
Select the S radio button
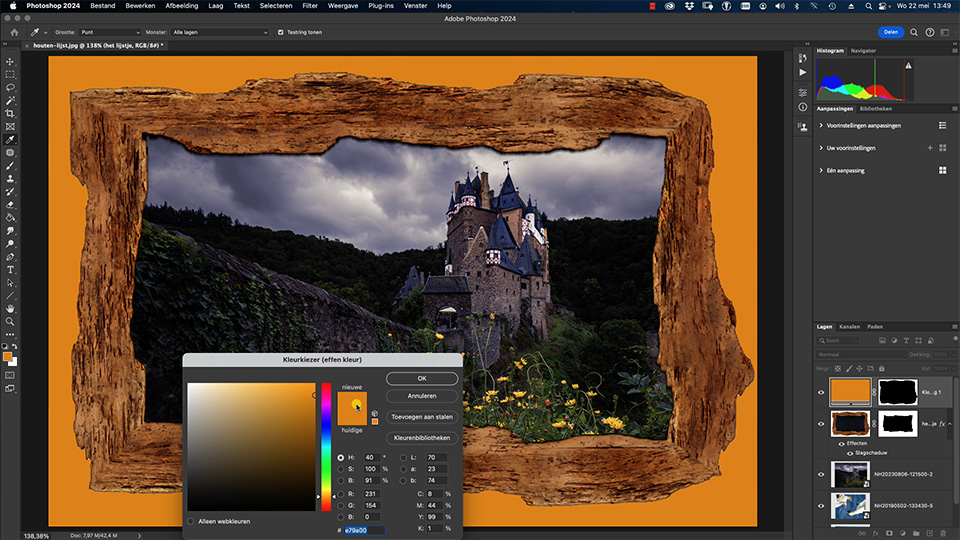(x=340, y=469)
